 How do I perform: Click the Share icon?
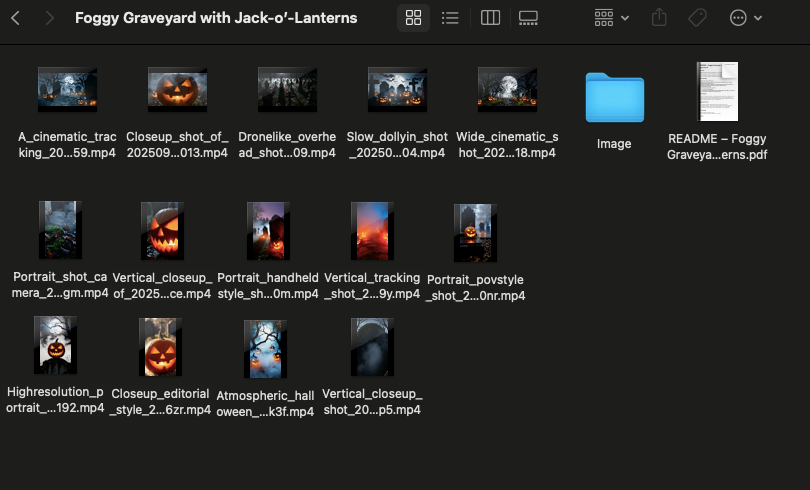tap(659, 18)
